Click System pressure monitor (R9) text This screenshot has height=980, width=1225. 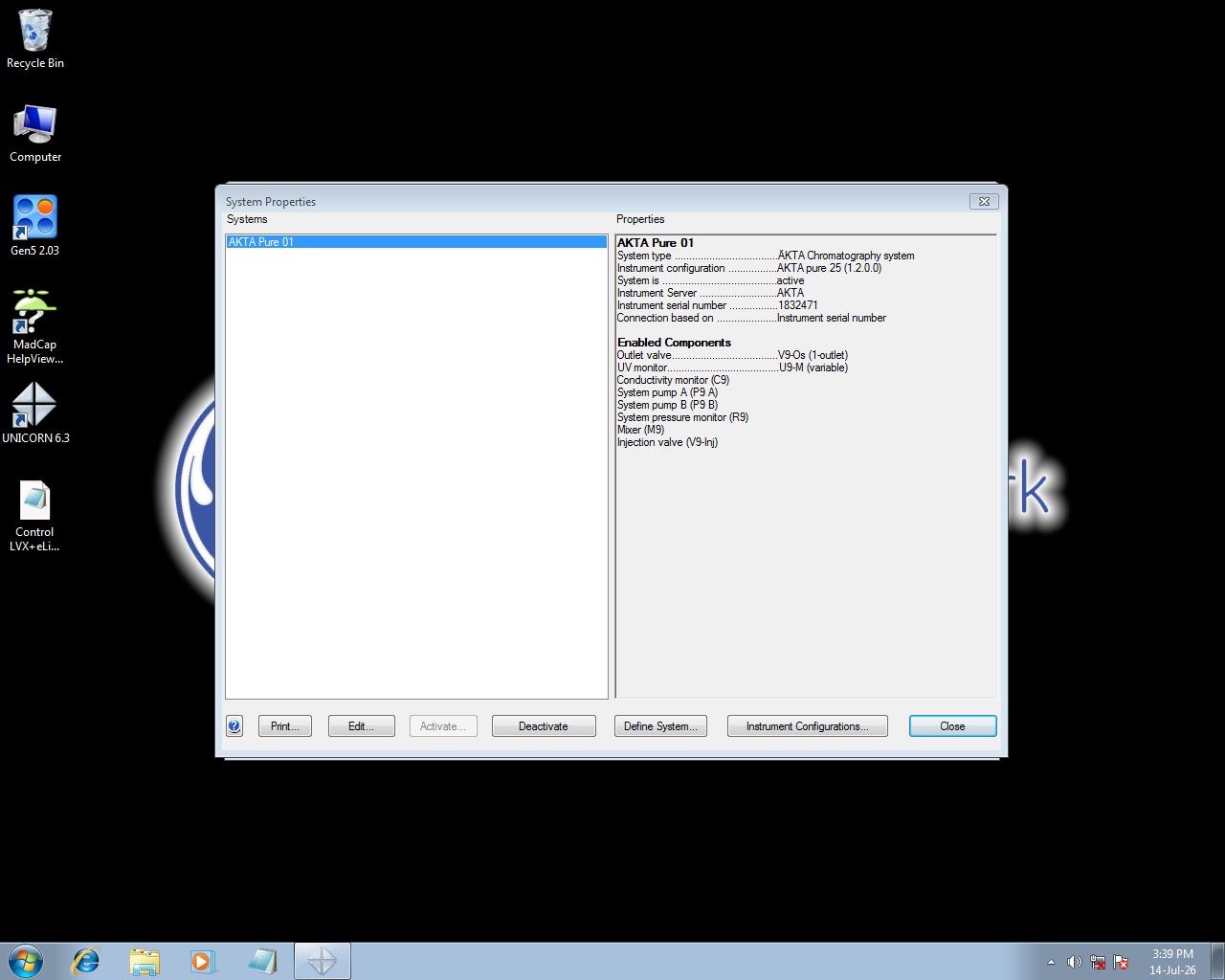click(x=682, y=417)
